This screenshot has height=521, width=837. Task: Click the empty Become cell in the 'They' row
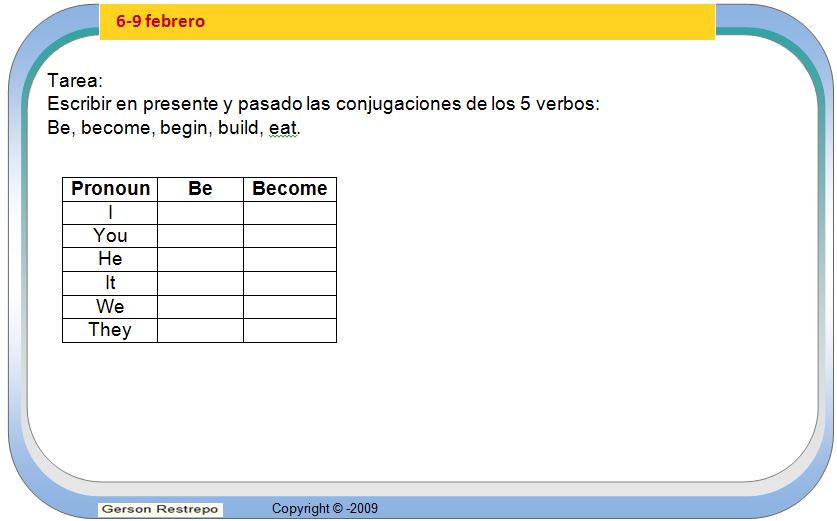click(290, 330)
